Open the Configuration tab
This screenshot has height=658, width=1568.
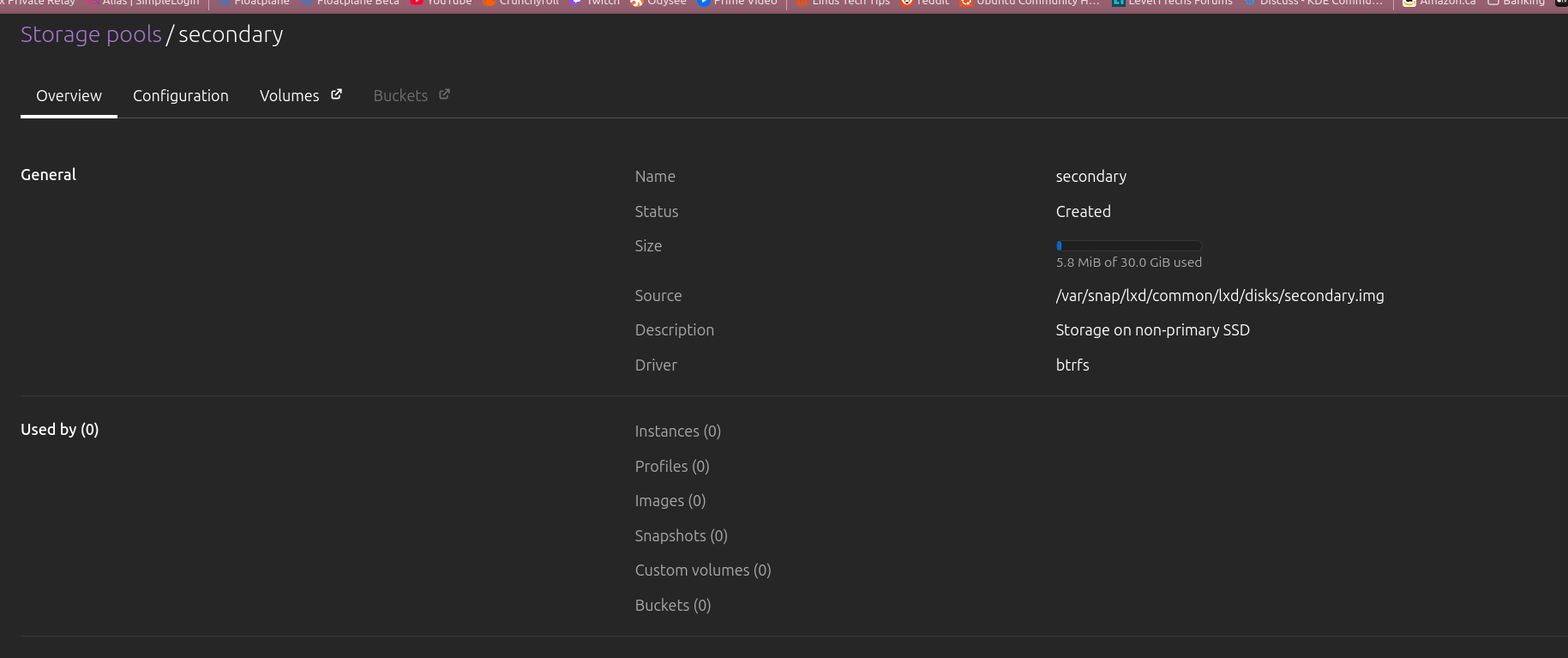180,95
